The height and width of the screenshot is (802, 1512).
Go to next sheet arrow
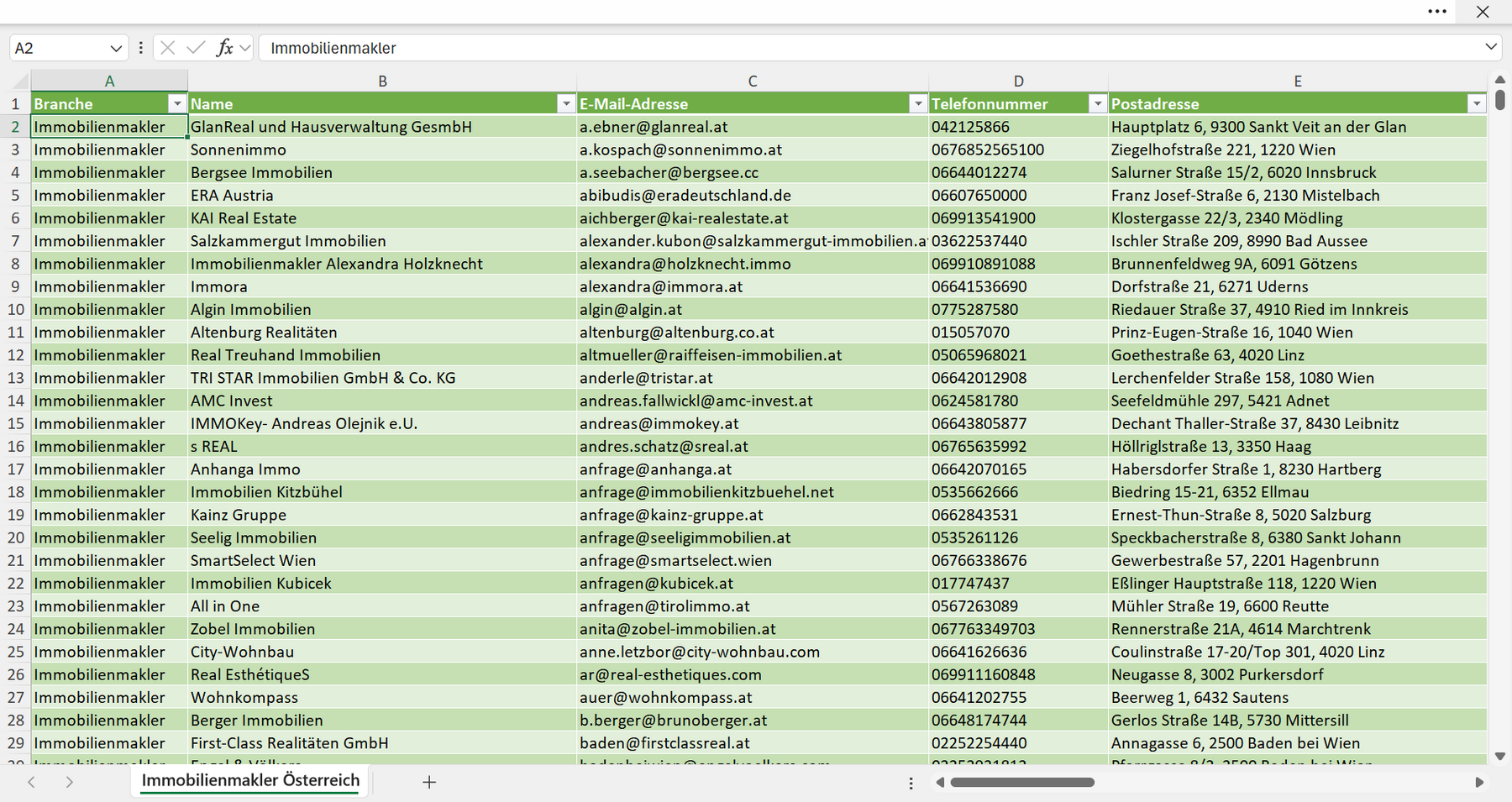point(70,782)
